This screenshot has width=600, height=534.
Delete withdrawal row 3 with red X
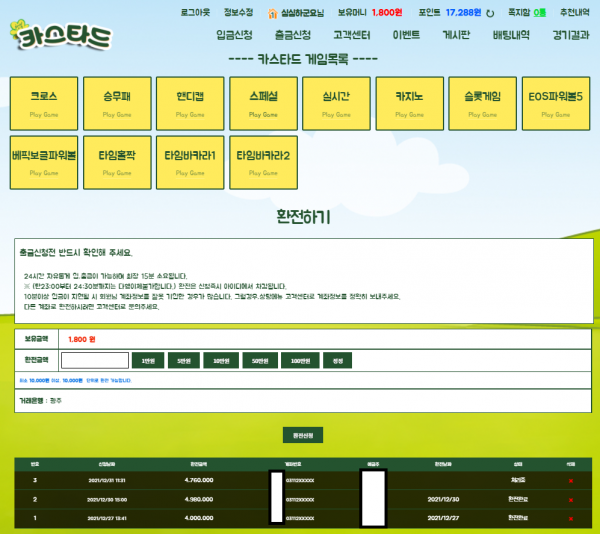(571, 481)
